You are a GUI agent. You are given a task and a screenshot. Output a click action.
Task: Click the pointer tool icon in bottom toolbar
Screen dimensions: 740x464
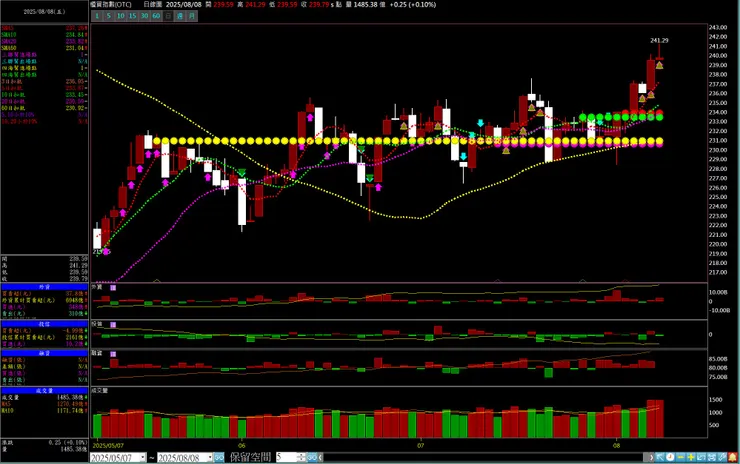pyautogui.click(x=660, y=457)
